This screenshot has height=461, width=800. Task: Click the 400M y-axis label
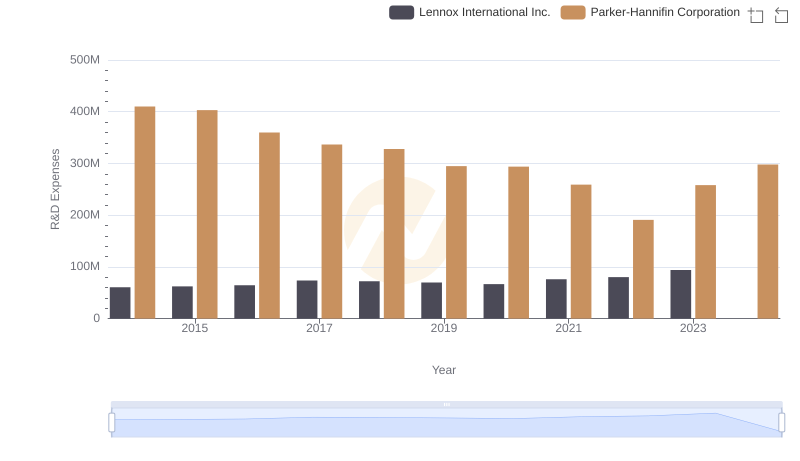[85, 111]
